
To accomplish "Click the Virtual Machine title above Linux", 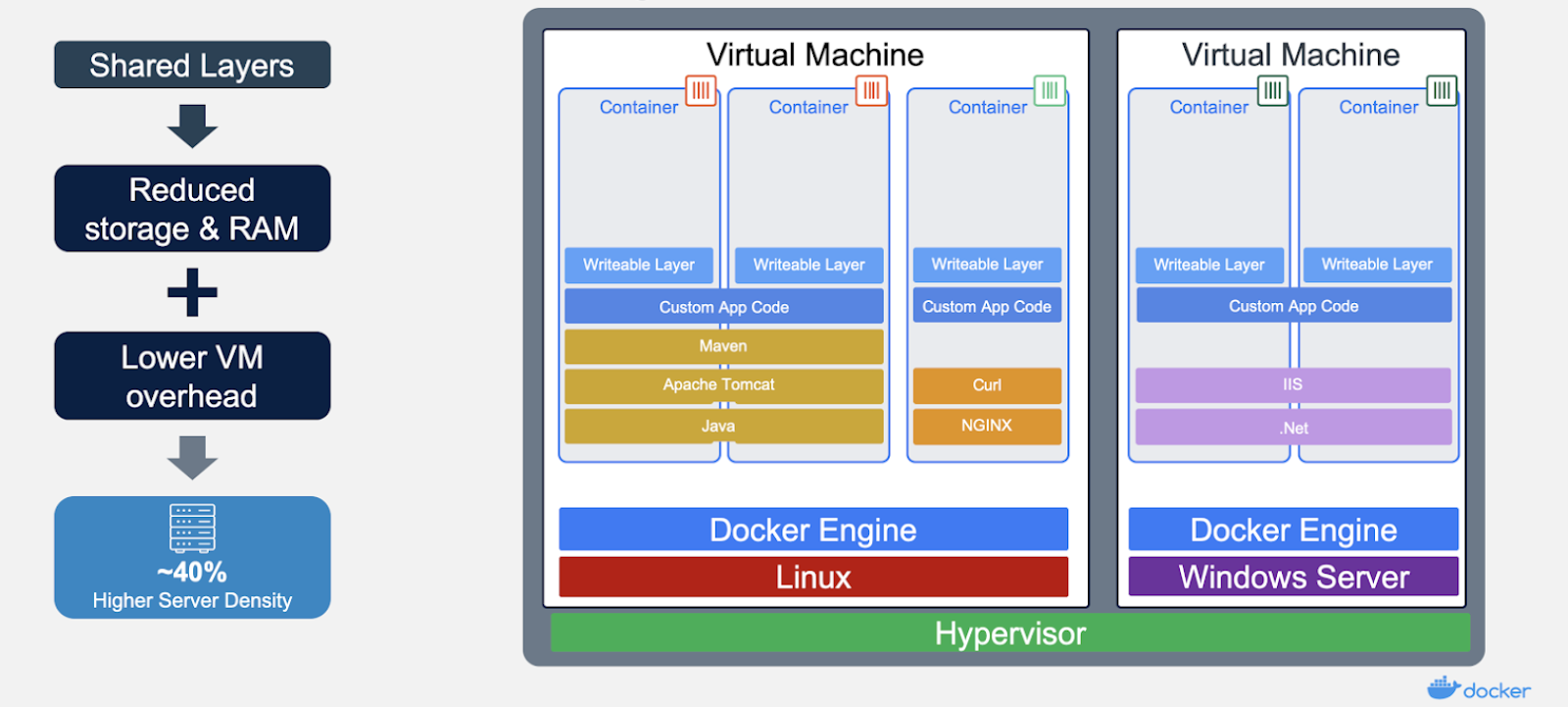I will [x=815, y=55].
